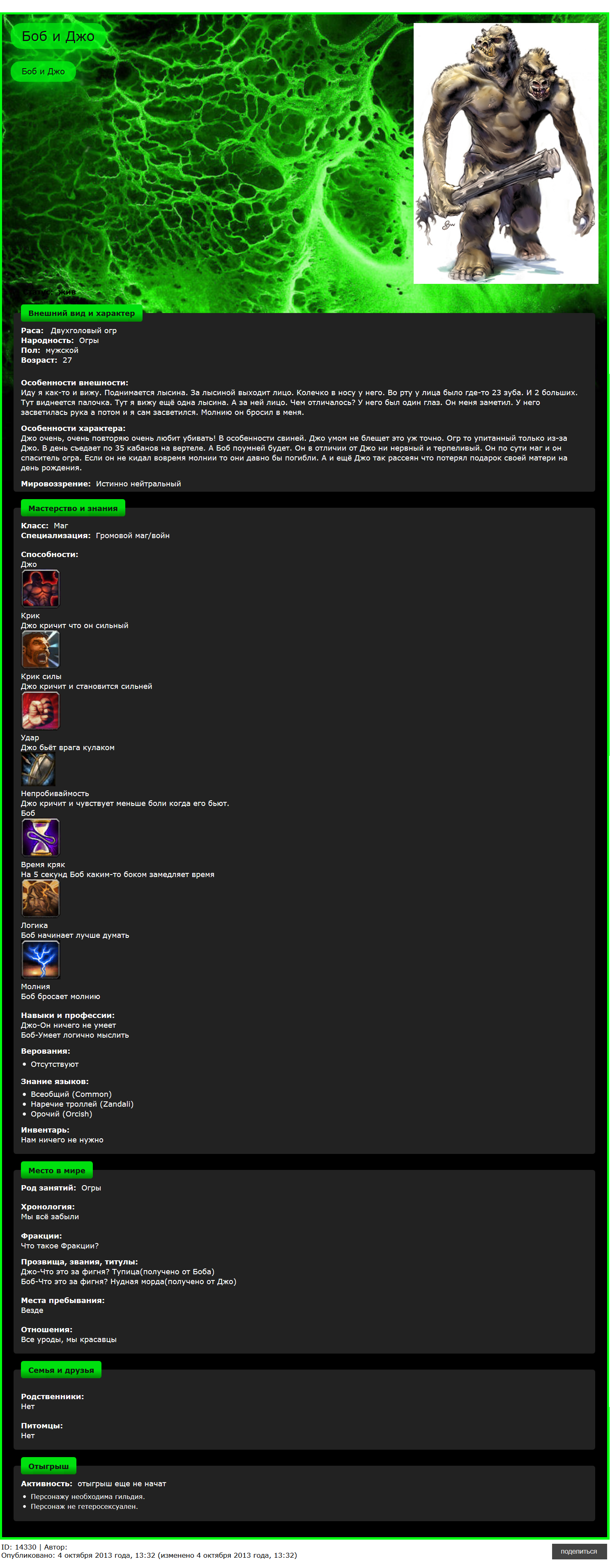Click the Время кряк hourglass icon

[41, 838]
